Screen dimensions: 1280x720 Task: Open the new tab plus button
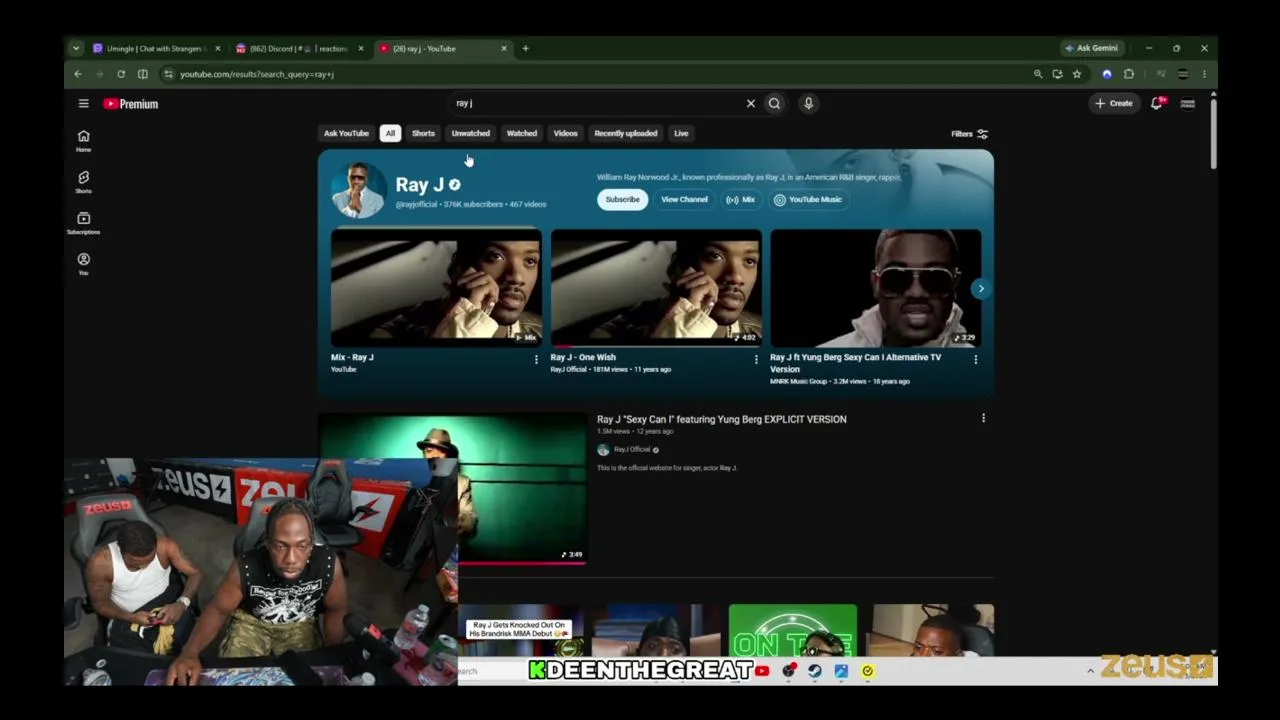[525, 48]
